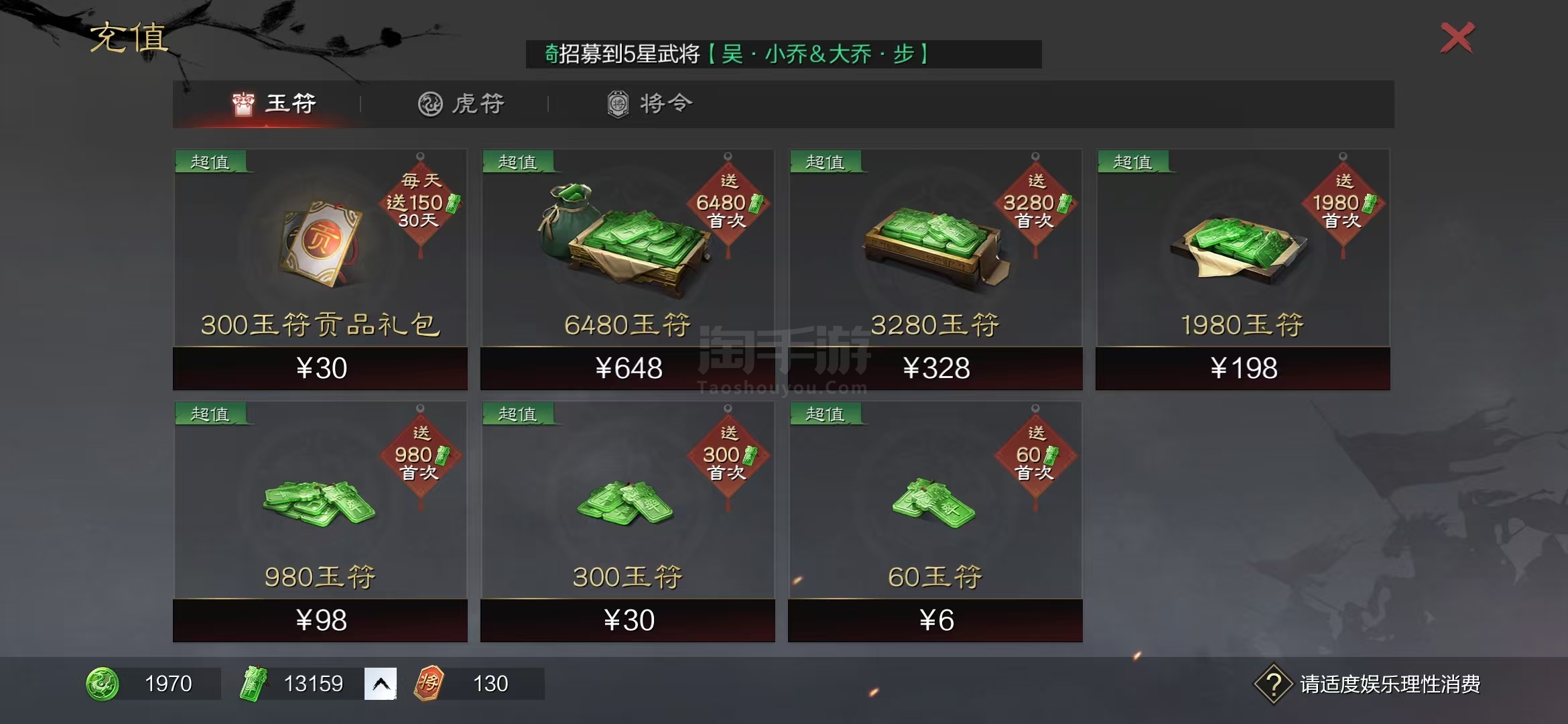
Task: Close the recharge screen
Action: tap(1457, 38)
